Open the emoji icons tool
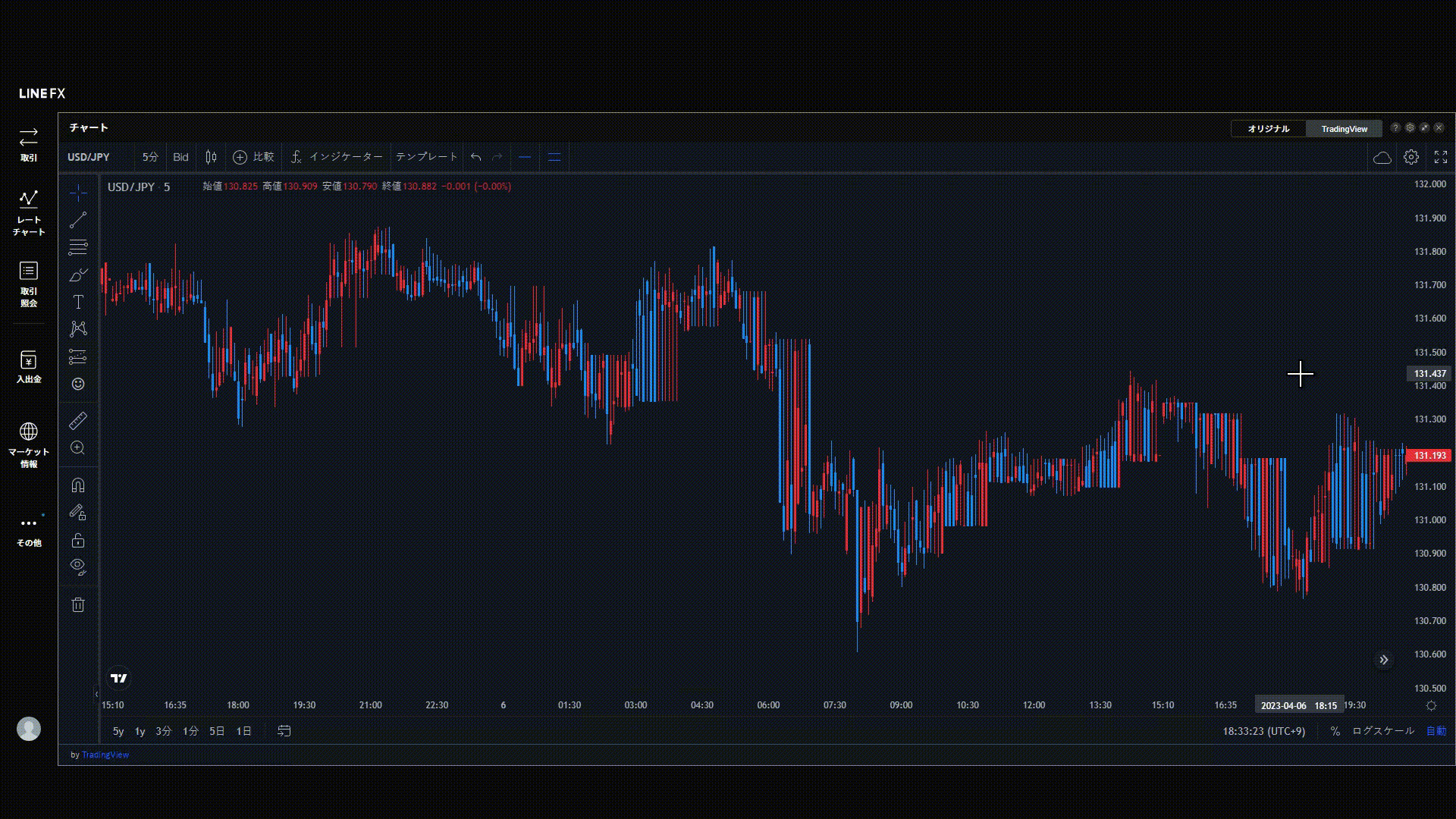This screenshot has width=1456, height=819. pos(78,384)
